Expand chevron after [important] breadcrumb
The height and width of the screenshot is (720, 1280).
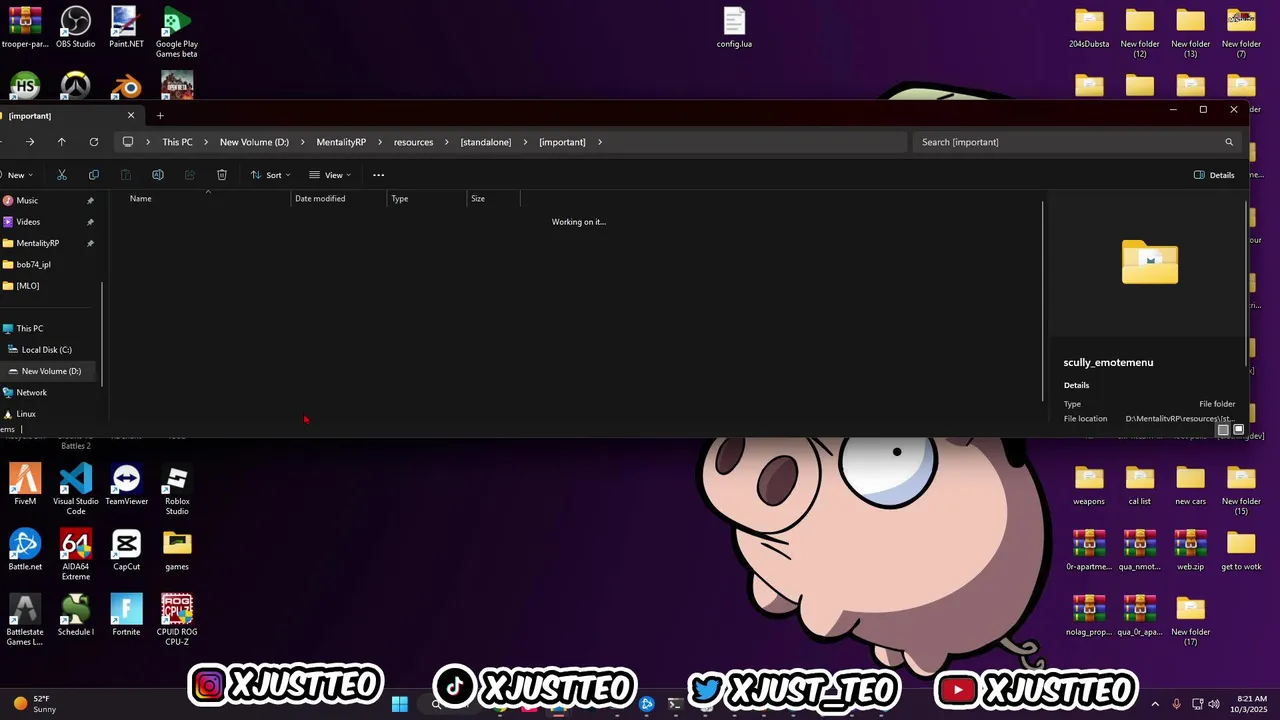coord(600,142)
